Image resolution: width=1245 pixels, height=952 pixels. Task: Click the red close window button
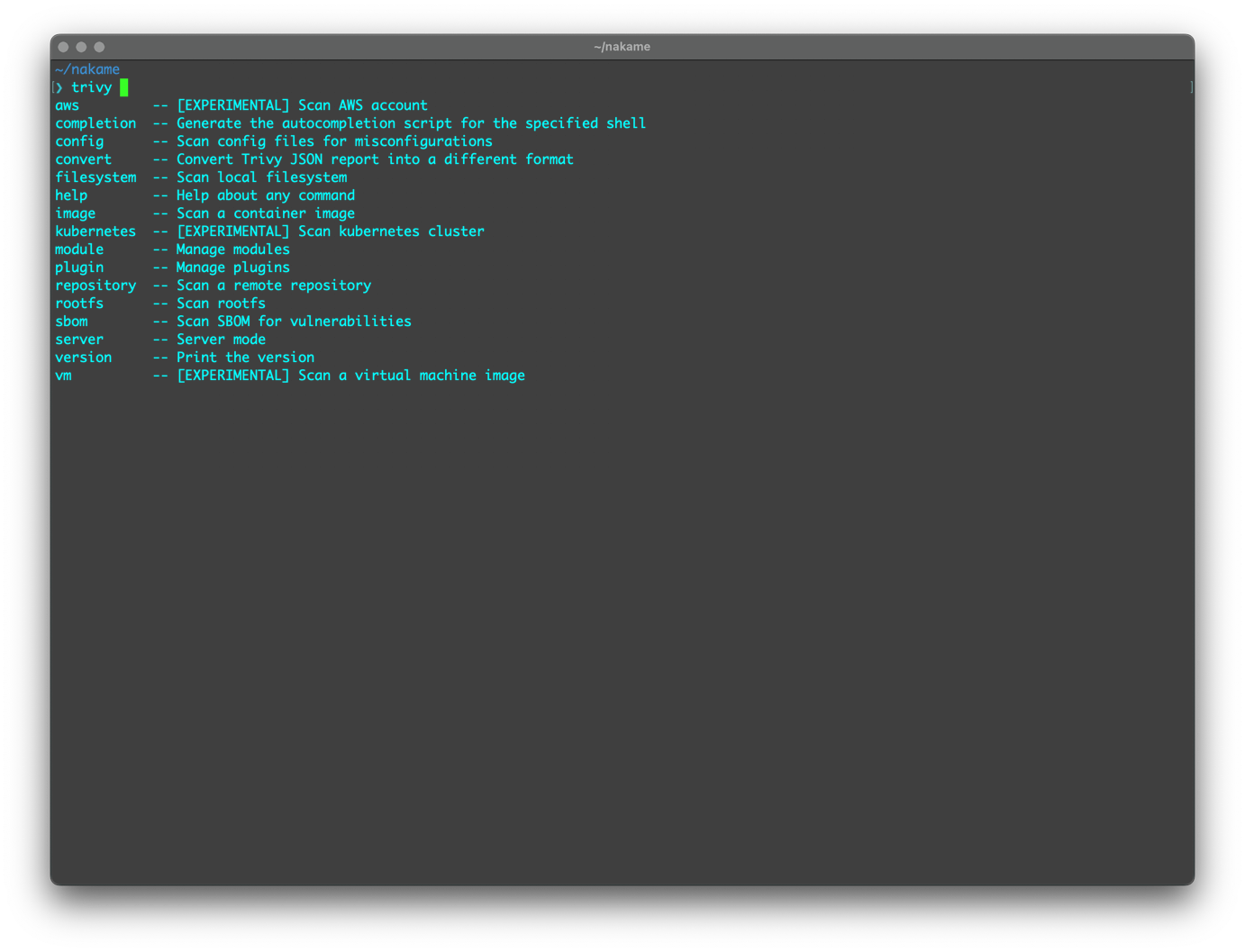tap(63, 47)
